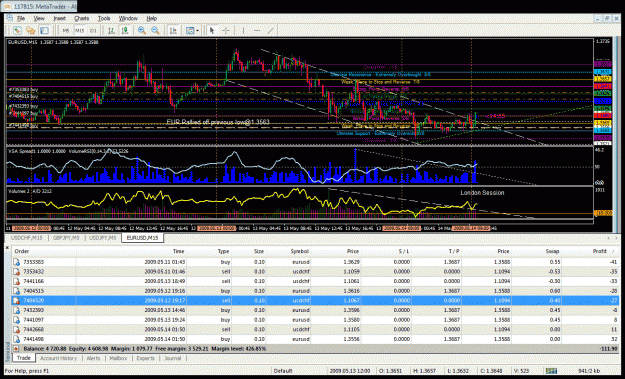Click order icon for 7353383
The width and height of the screenshot is (625, 379).
click(16, 262)
